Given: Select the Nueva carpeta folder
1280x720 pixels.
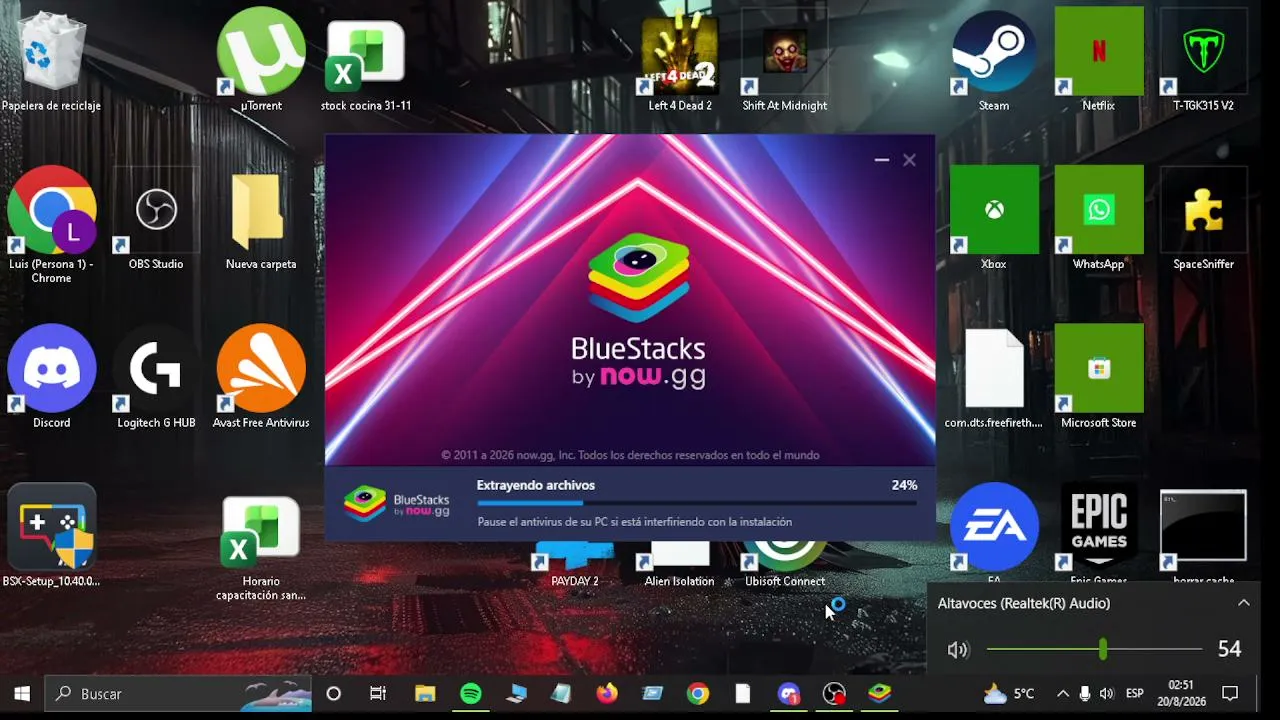Looking at the screenshot, I should coord(261,220).
